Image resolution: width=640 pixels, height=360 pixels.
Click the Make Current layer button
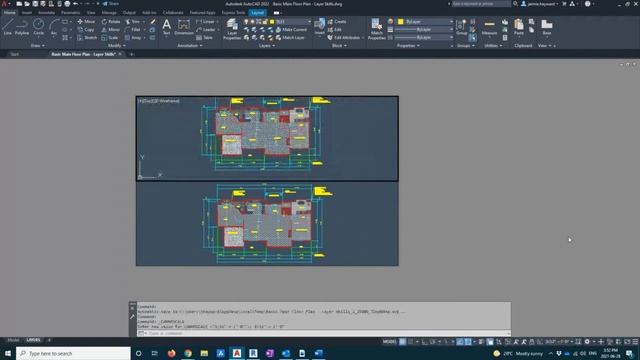click(291, 29)
